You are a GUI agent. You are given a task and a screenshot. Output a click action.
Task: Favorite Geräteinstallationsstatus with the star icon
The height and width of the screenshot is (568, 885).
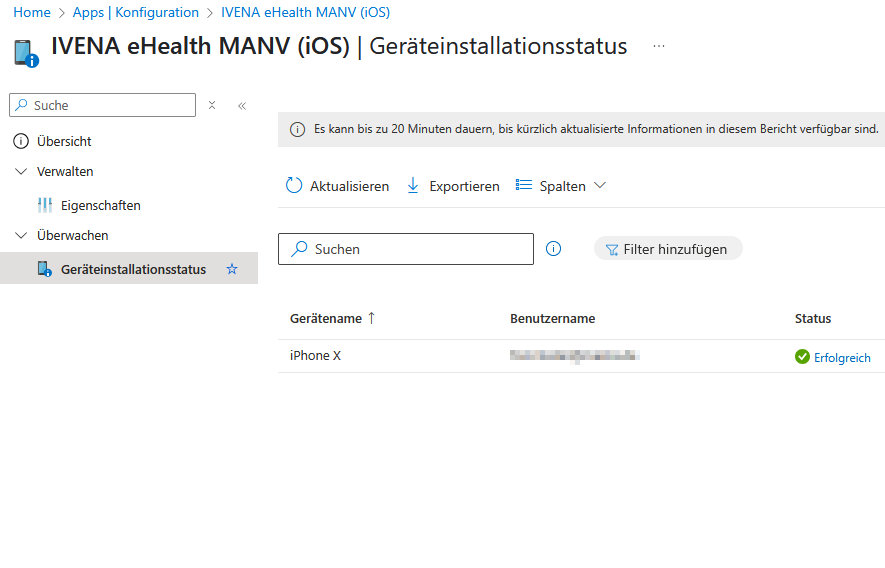pos(232,269)
